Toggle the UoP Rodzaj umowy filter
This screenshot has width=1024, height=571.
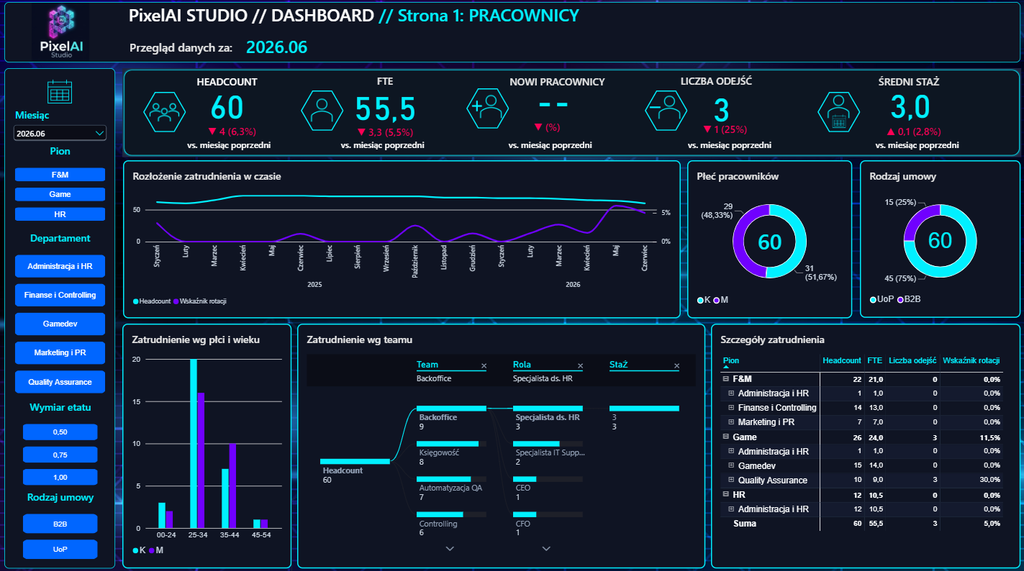tap(59, 549)
